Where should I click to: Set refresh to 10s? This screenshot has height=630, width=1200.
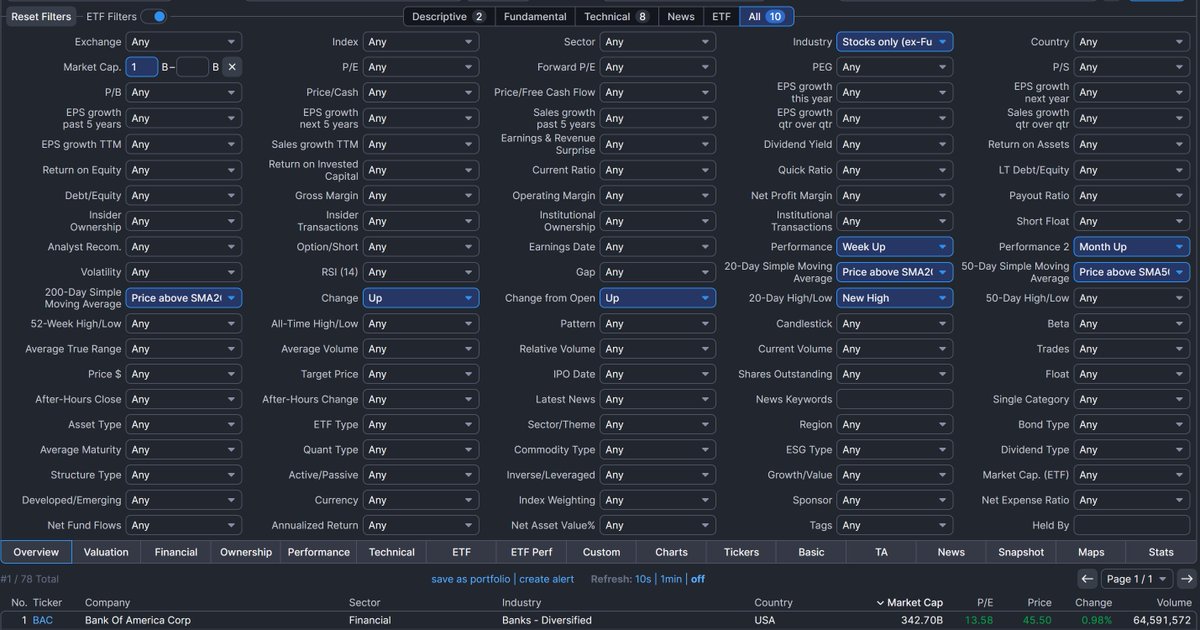point(644,579)
